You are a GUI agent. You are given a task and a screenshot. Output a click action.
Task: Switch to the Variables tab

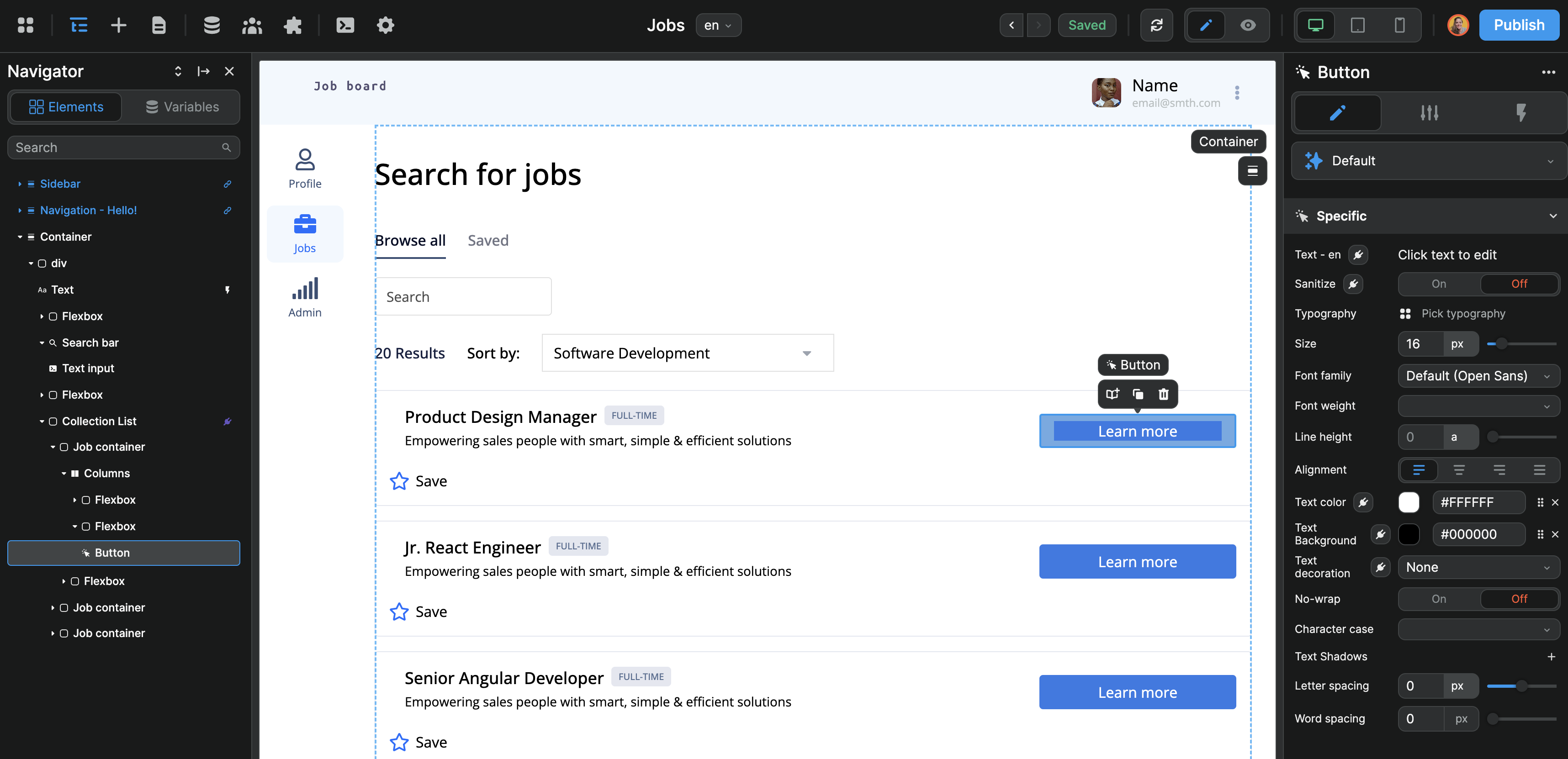[x=182, y=107]
